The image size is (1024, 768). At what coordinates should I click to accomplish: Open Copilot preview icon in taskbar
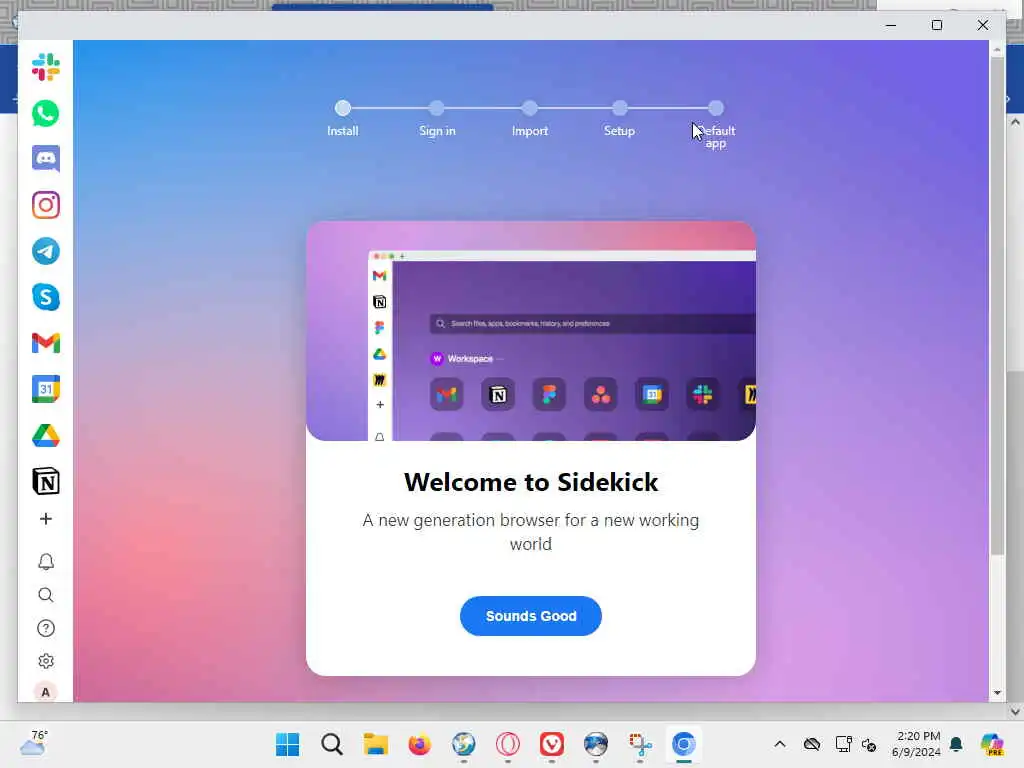click(992, 744)
